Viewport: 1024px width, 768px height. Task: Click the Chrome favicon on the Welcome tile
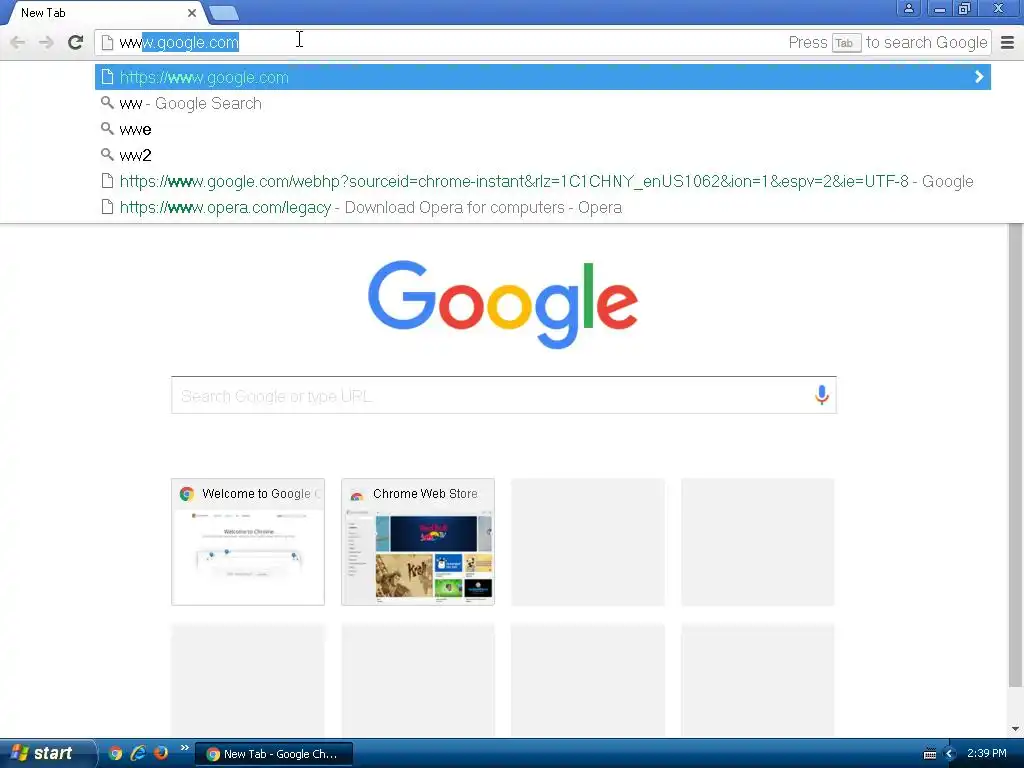click(187, 494)
